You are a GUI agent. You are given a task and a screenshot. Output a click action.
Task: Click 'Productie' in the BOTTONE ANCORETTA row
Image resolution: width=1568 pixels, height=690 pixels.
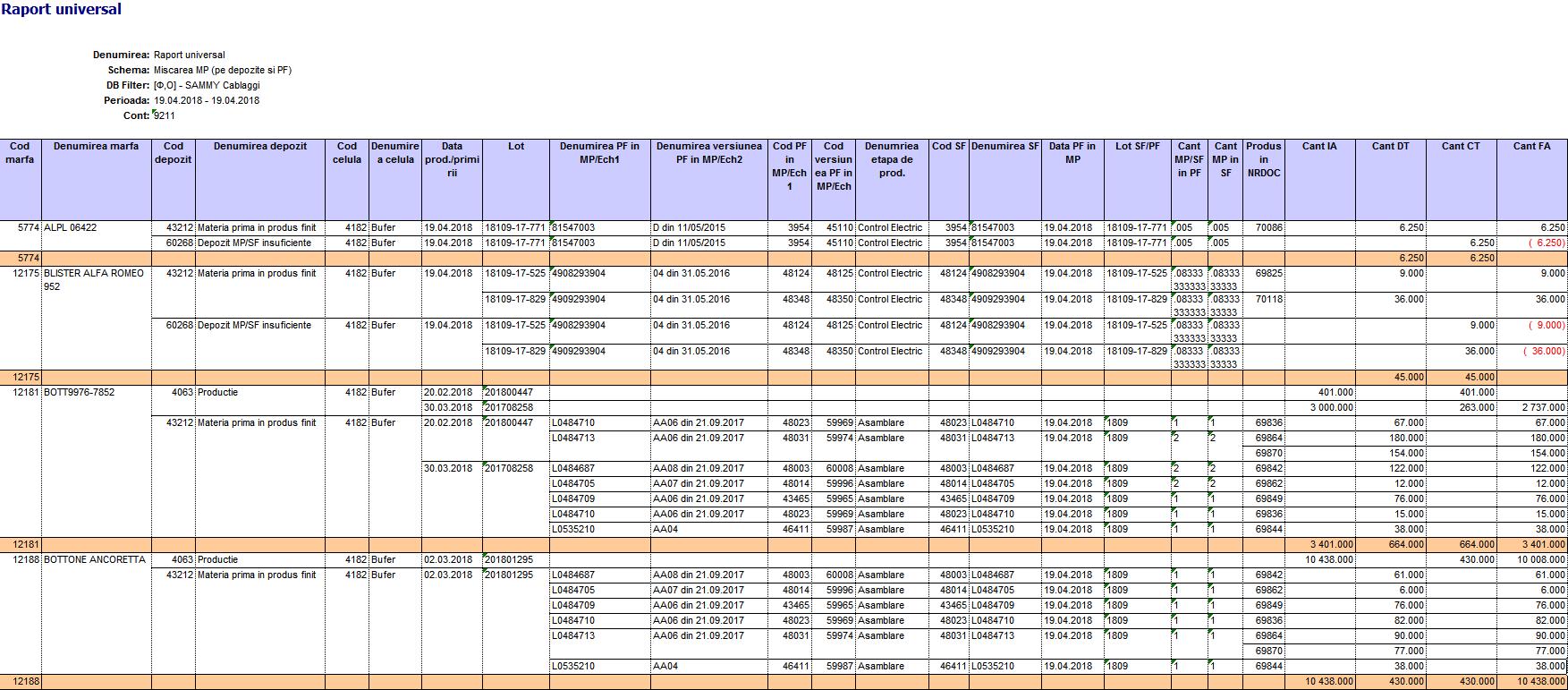[217, 559]
